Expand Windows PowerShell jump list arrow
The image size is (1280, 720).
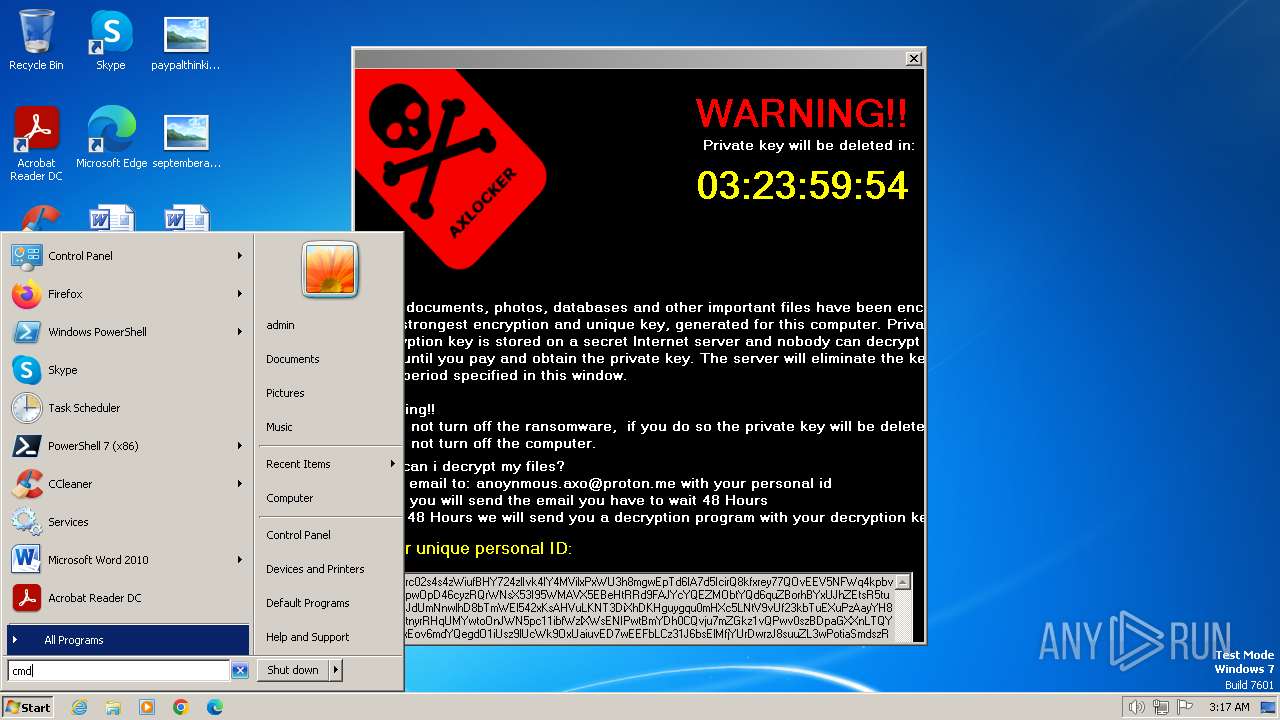[240, 332]
